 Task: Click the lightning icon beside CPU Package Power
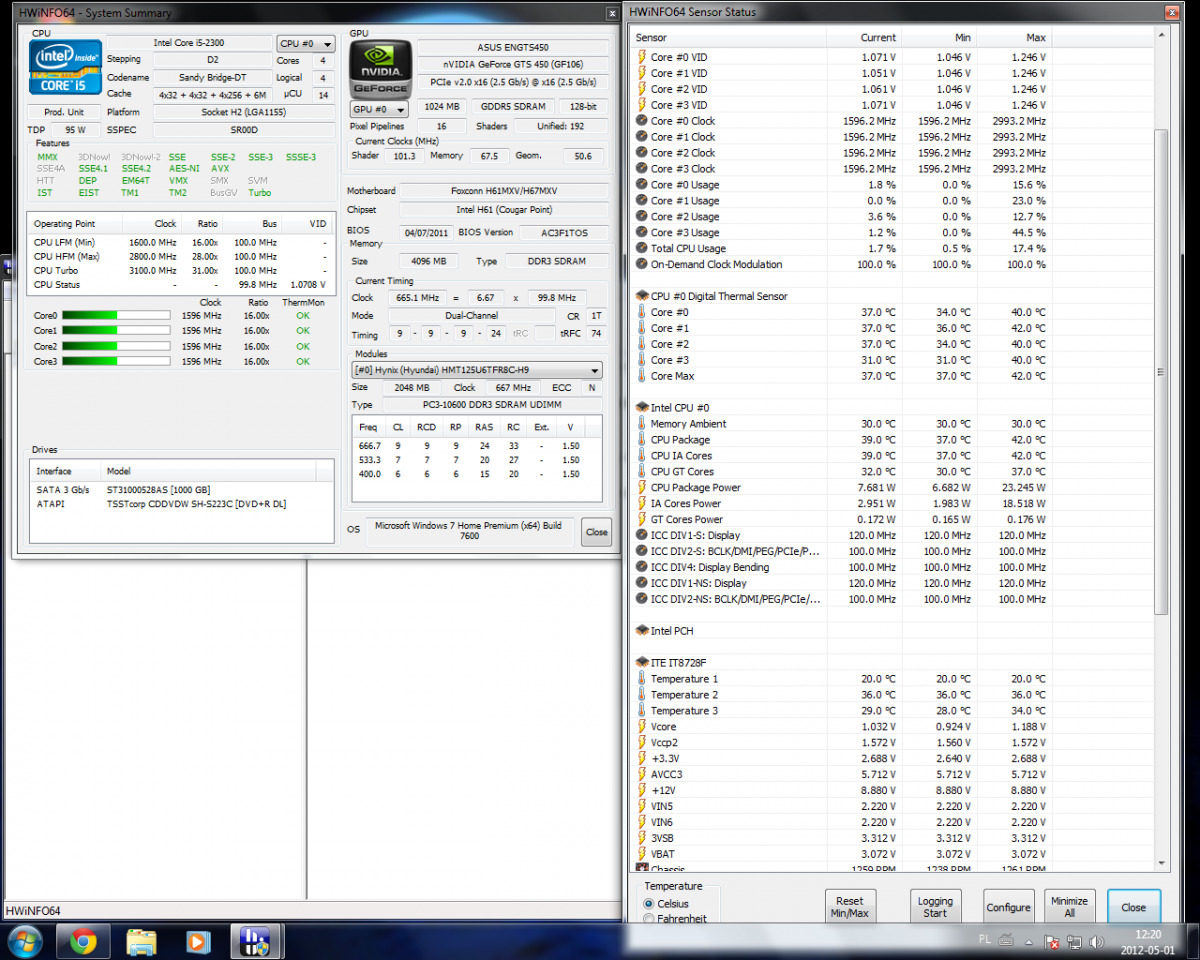tap(642, 488)
